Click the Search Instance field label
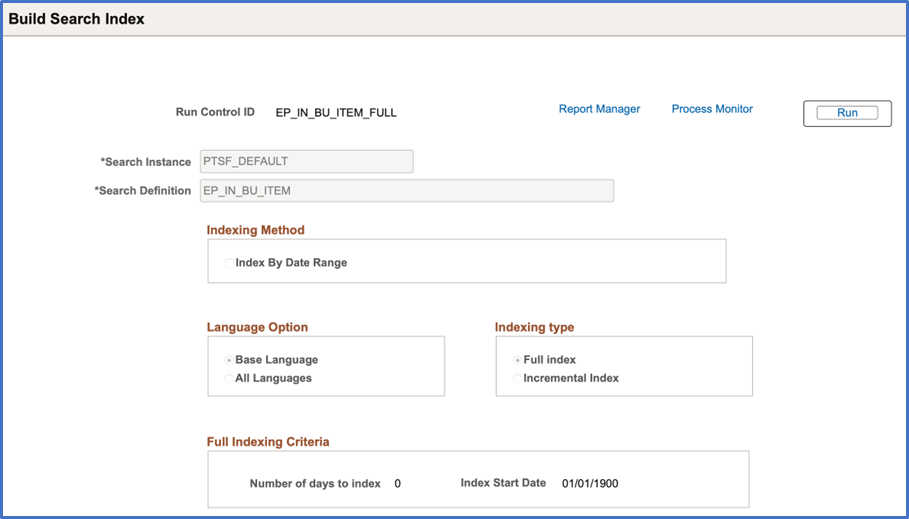The image size is (909, 519). 145,162
